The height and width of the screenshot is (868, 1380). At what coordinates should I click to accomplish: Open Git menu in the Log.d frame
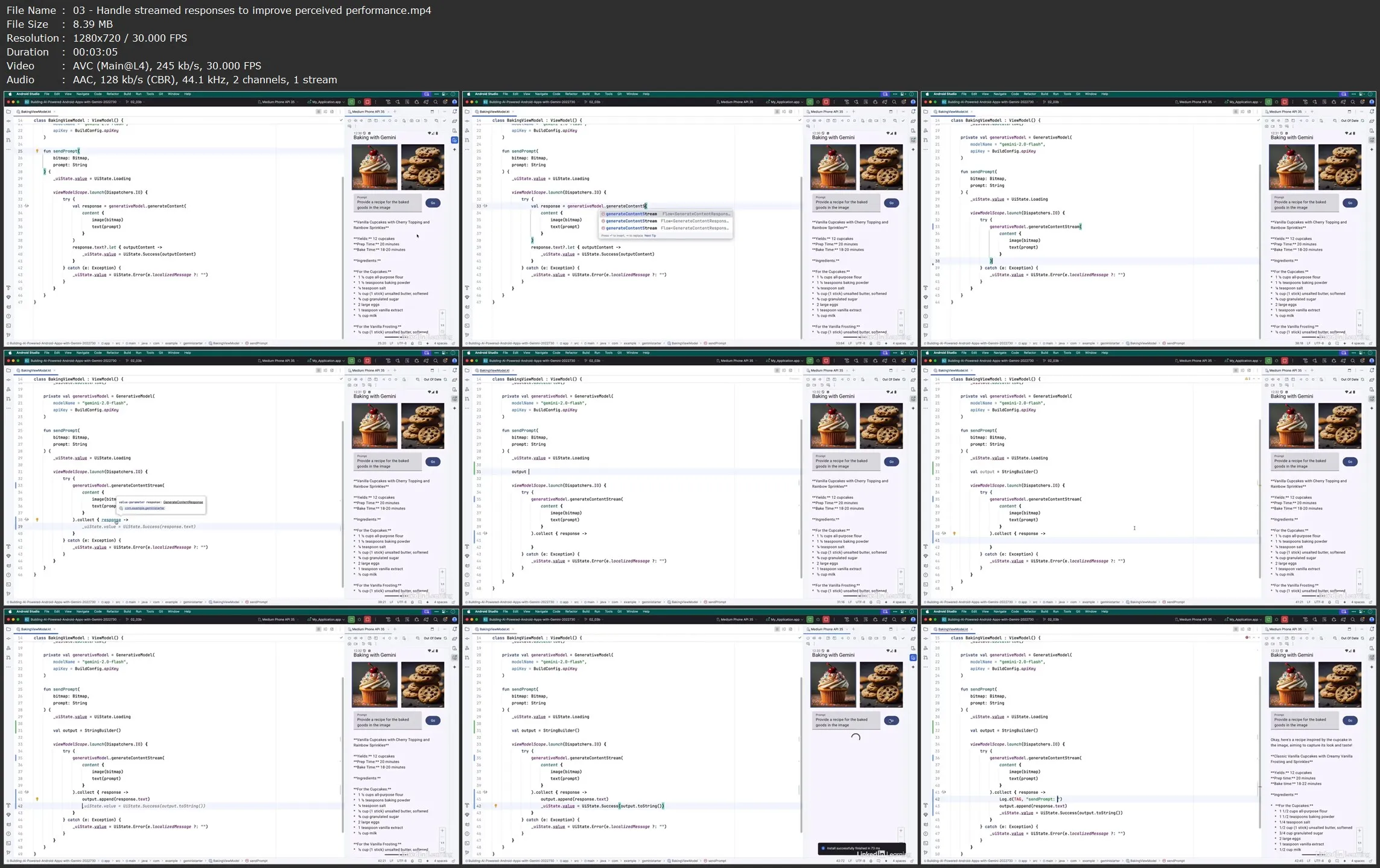1078,612
